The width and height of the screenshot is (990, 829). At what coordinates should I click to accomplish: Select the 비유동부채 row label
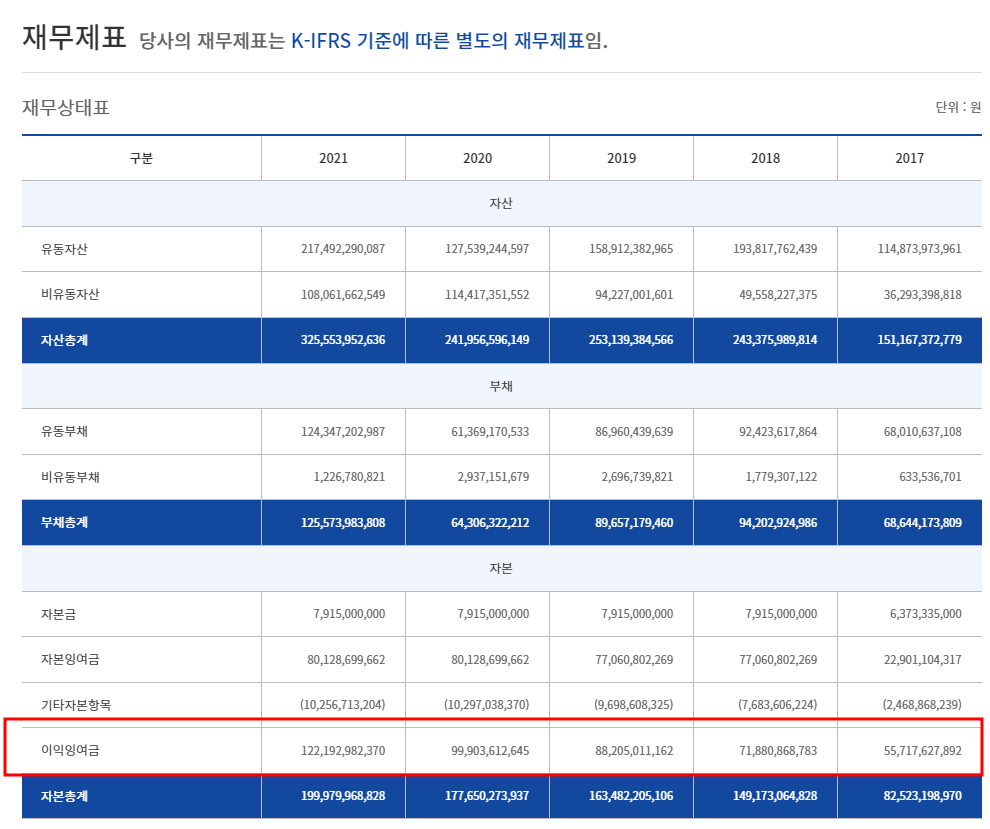point(70,477)
